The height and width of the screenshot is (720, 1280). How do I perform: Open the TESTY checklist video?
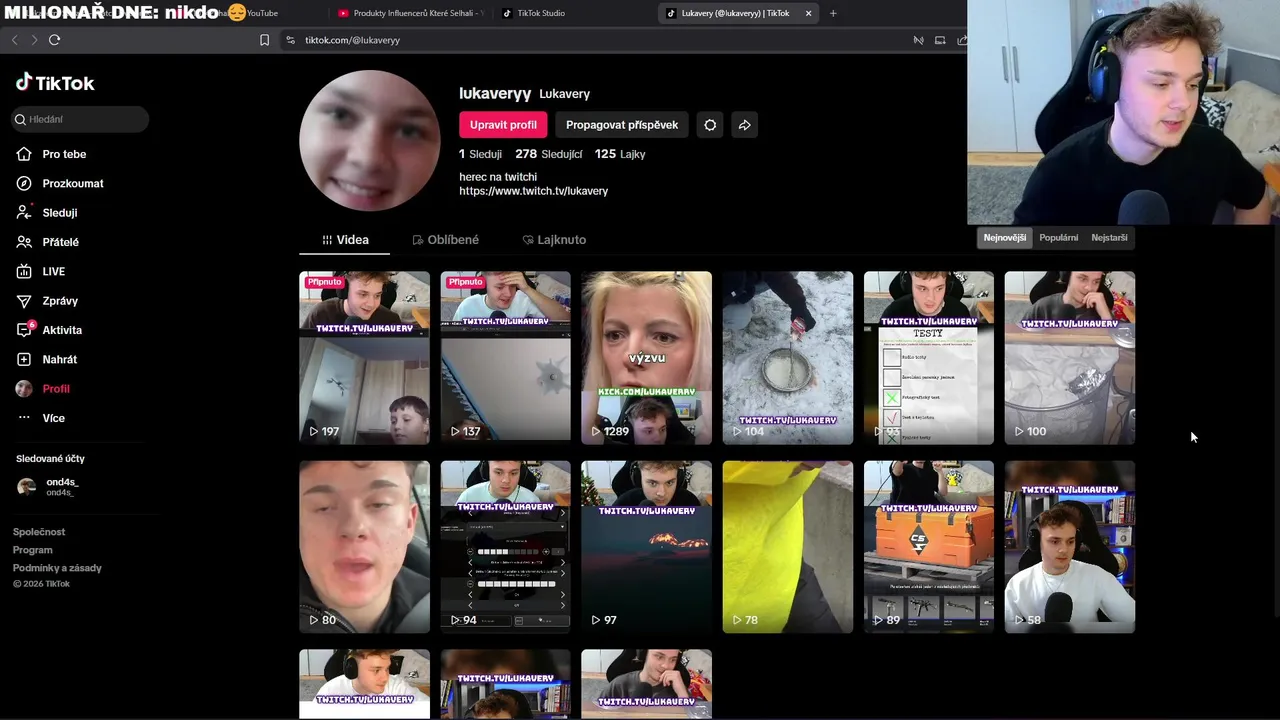928,357
